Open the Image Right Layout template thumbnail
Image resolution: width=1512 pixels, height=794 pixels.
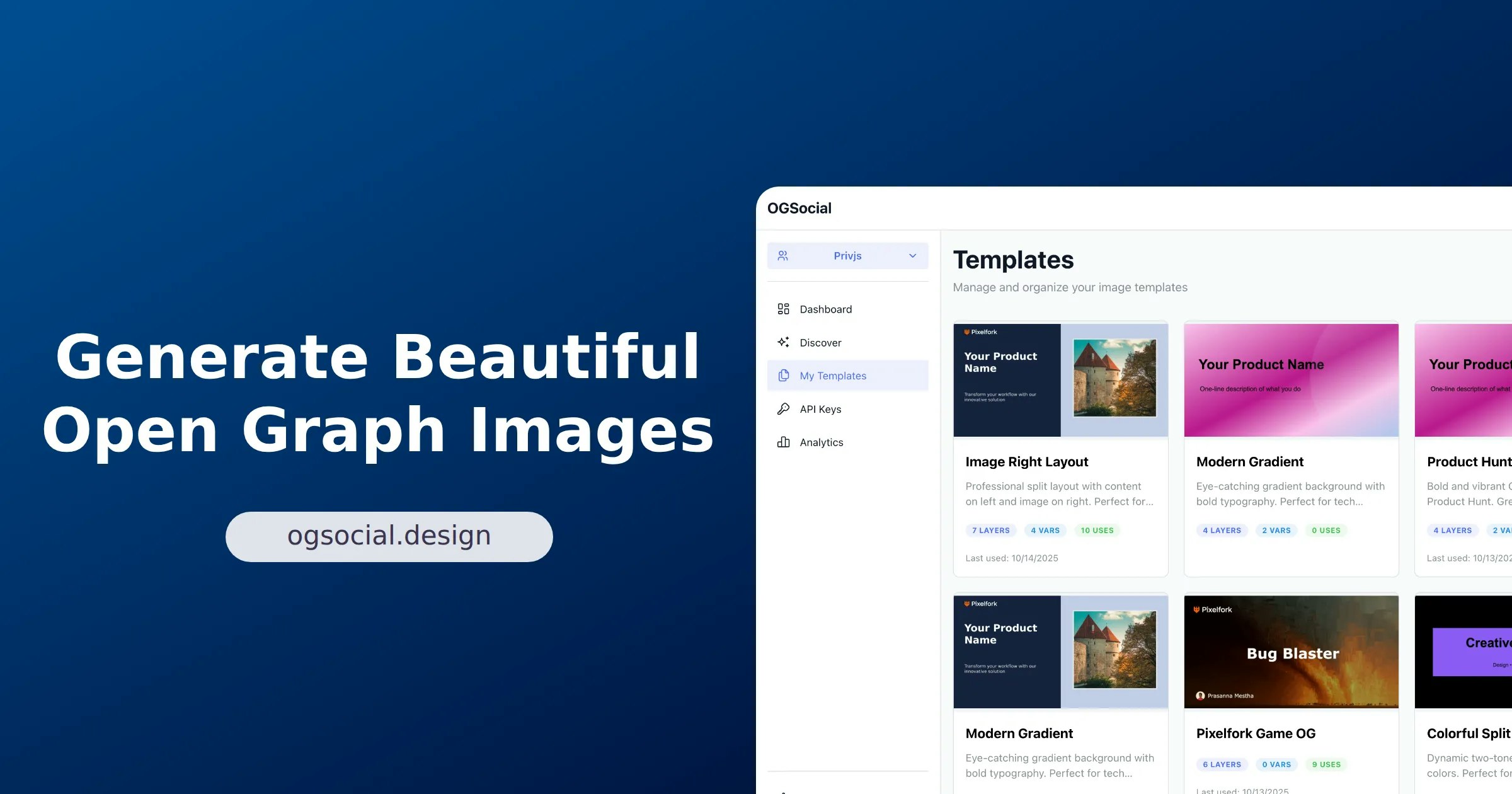pyautogui.click(x=1060, y=380)
